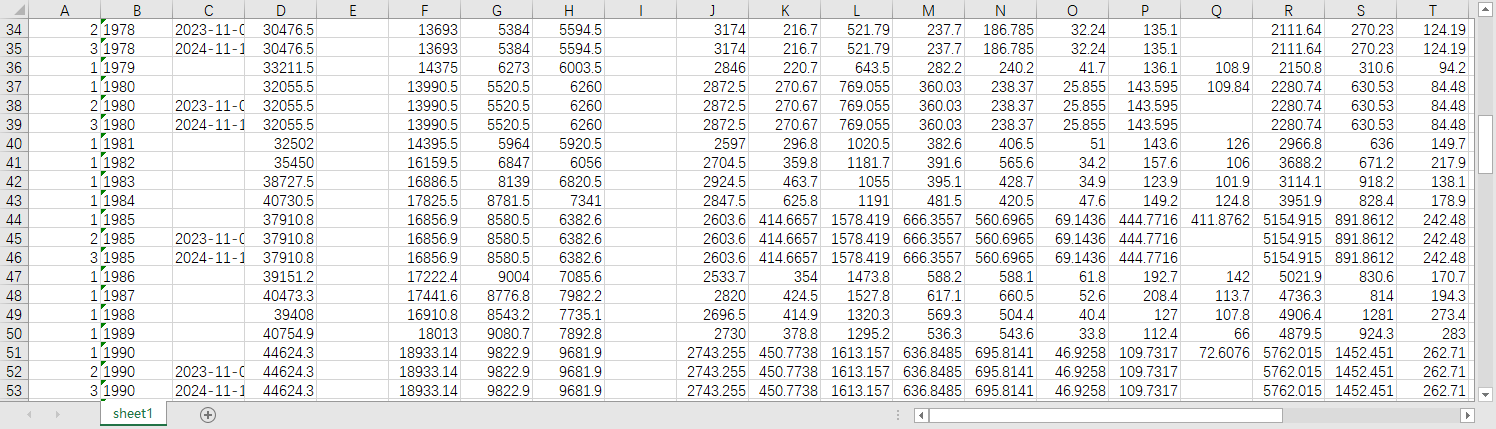This screenshot has width=1496, height=429.
Task: Select column T header
Action: pyautogui.click(x=1433, y=10)
